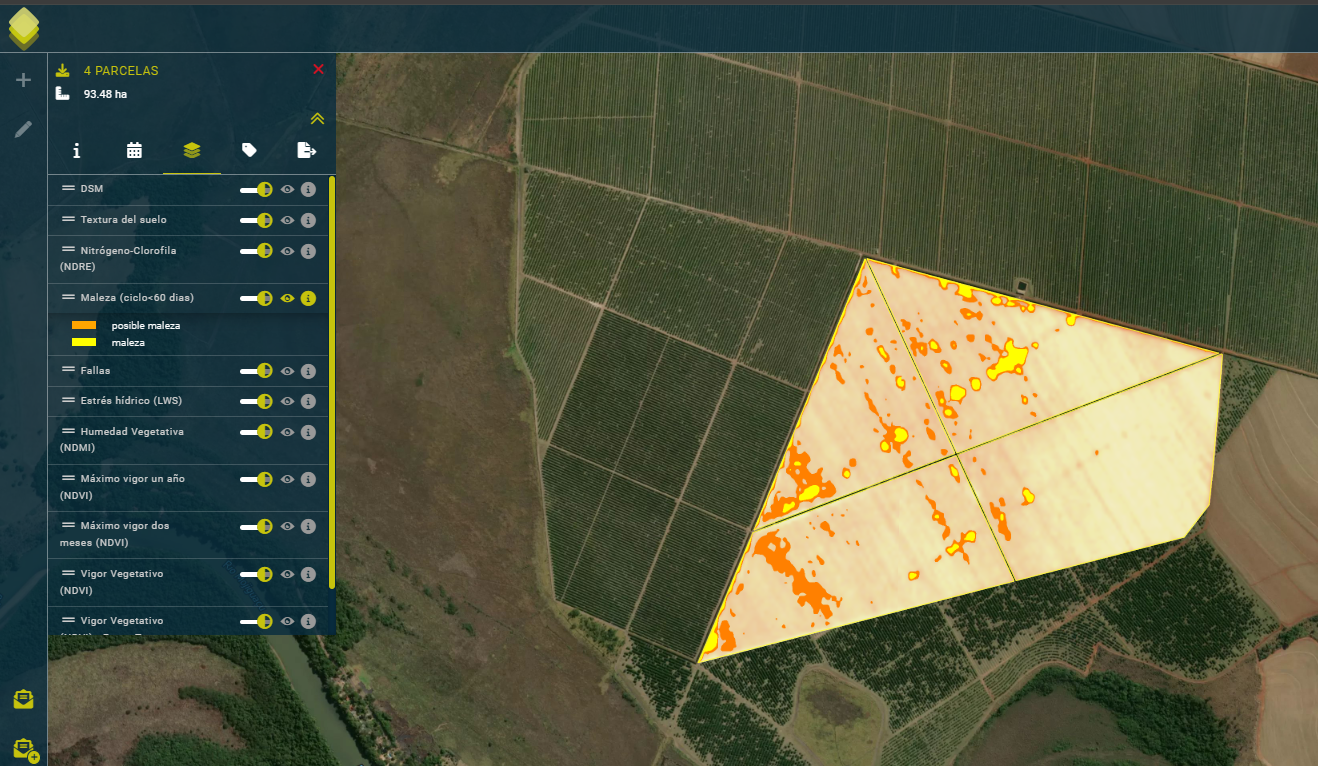Click the 93.48 ha area value
Image resolution: width=1318 pixels, height=766 pixels.
pyautogui.click(x=105, y=94)
